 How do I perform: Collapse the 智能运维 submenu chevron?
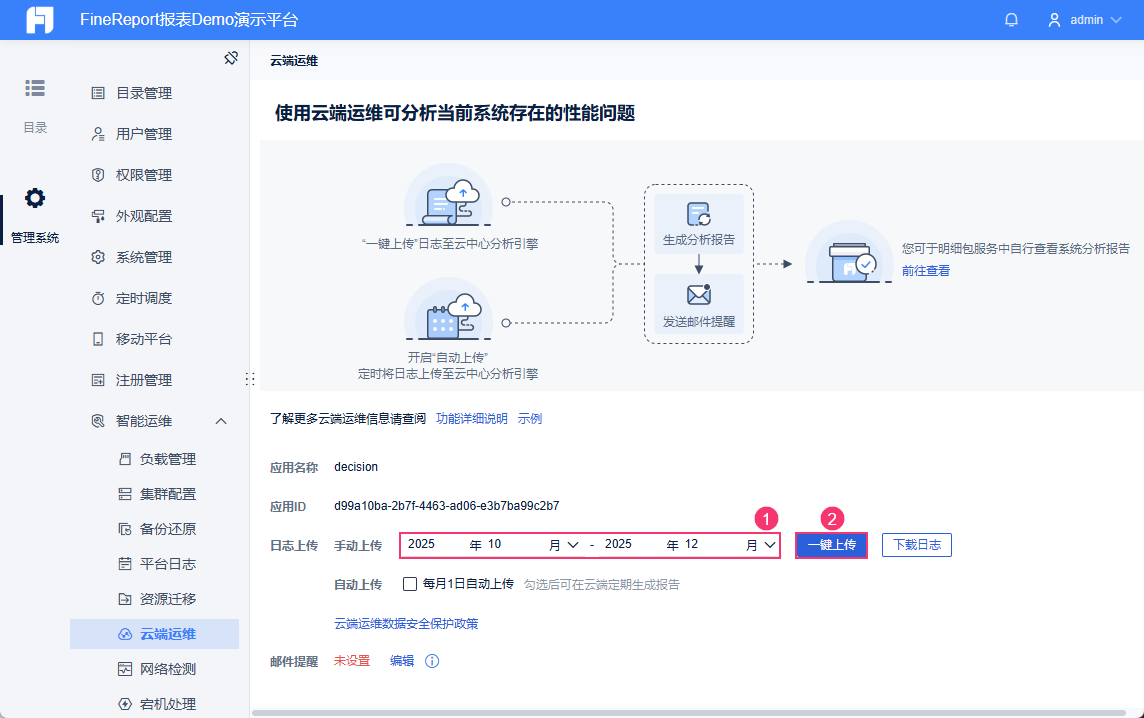(x=221, y=421)
